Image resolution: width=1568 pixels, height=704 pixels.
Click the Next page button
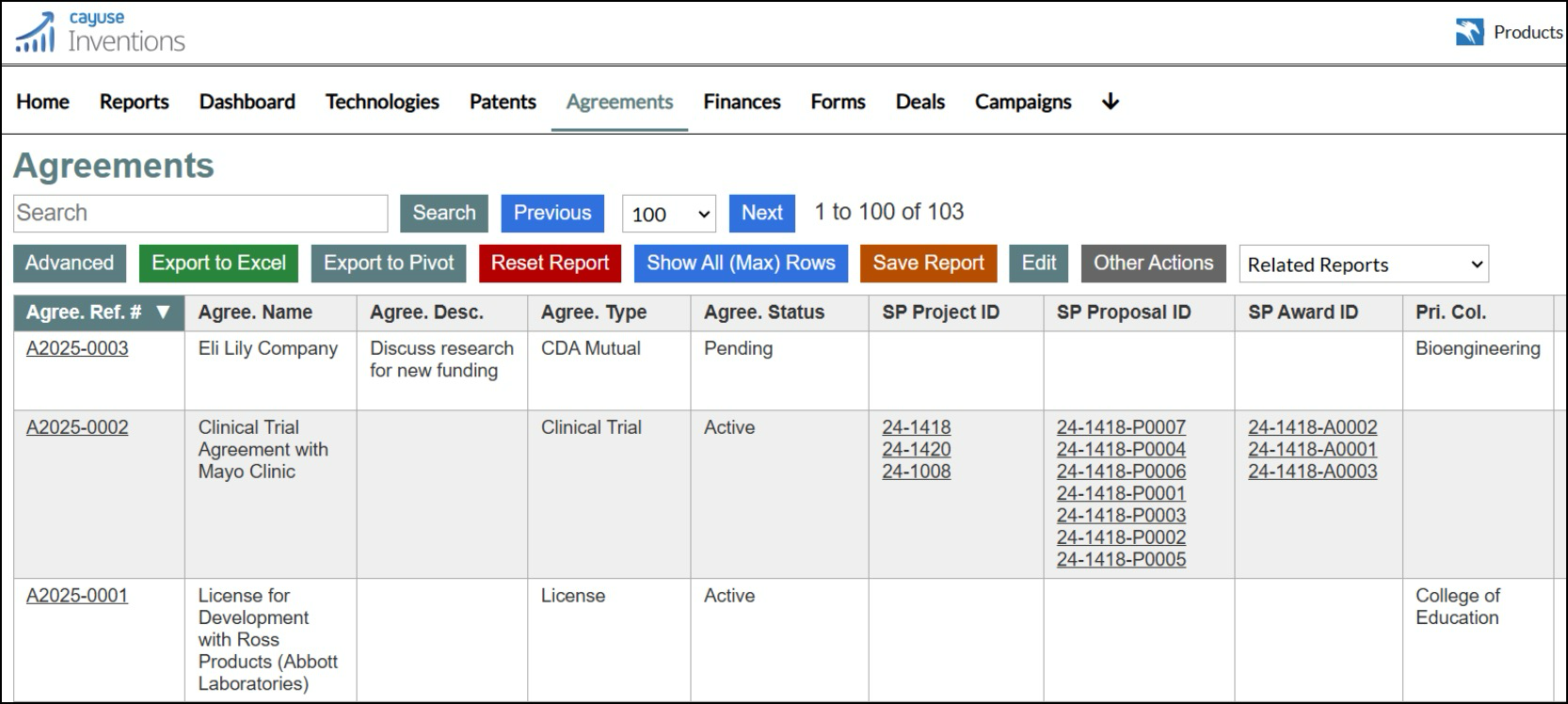(762, 213)
